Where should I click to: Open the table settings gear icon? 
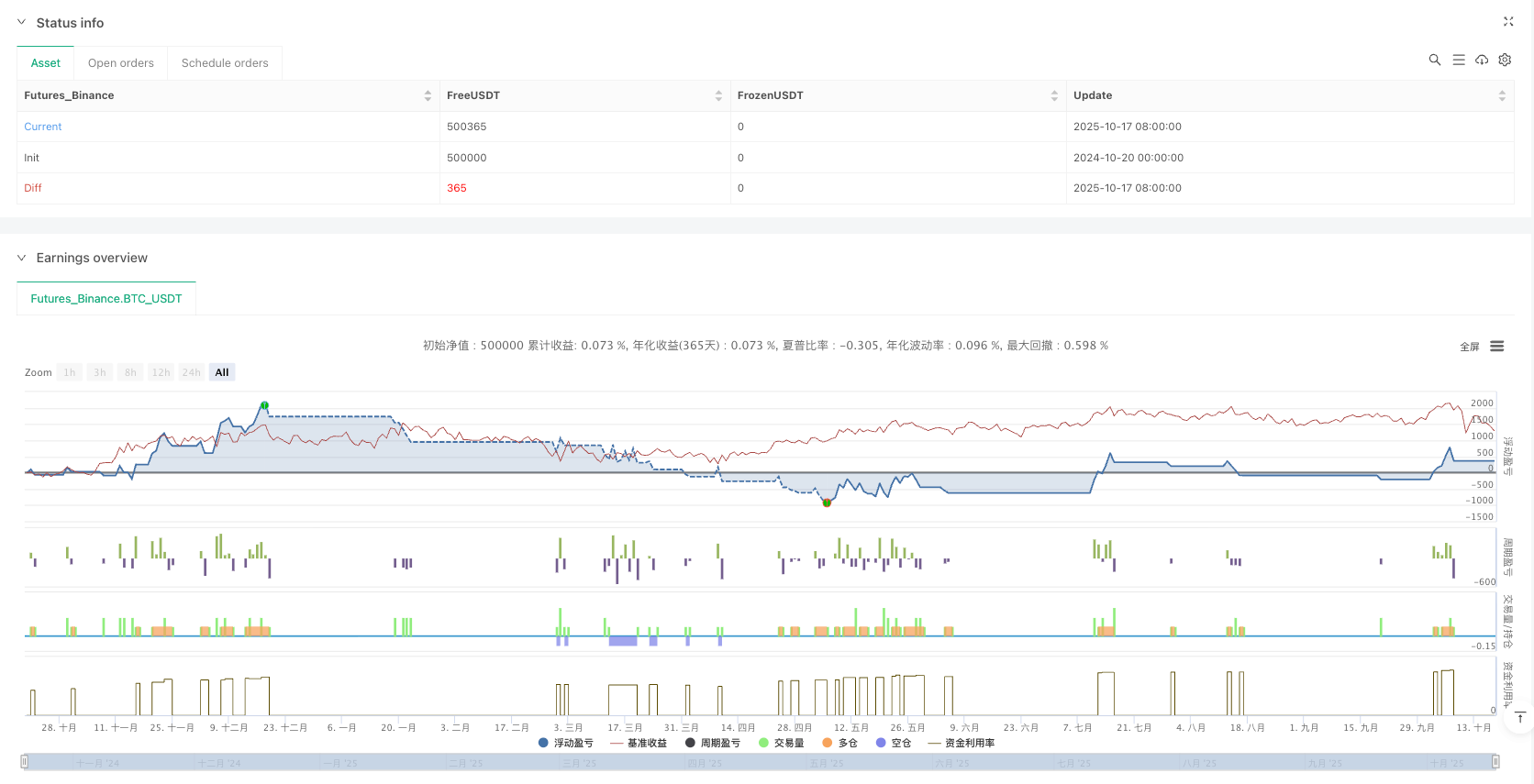click(1505, 60)
